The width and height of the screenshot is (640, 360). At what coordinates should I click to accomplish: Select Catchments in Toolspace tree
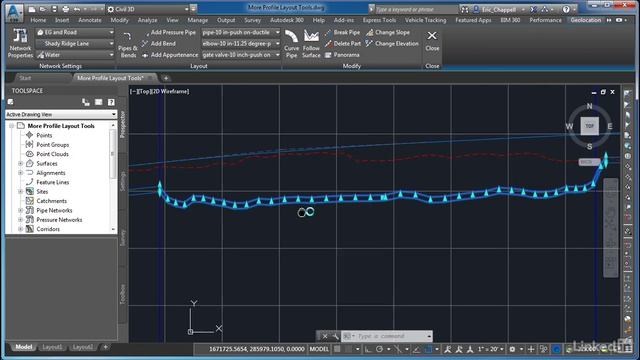51,201
